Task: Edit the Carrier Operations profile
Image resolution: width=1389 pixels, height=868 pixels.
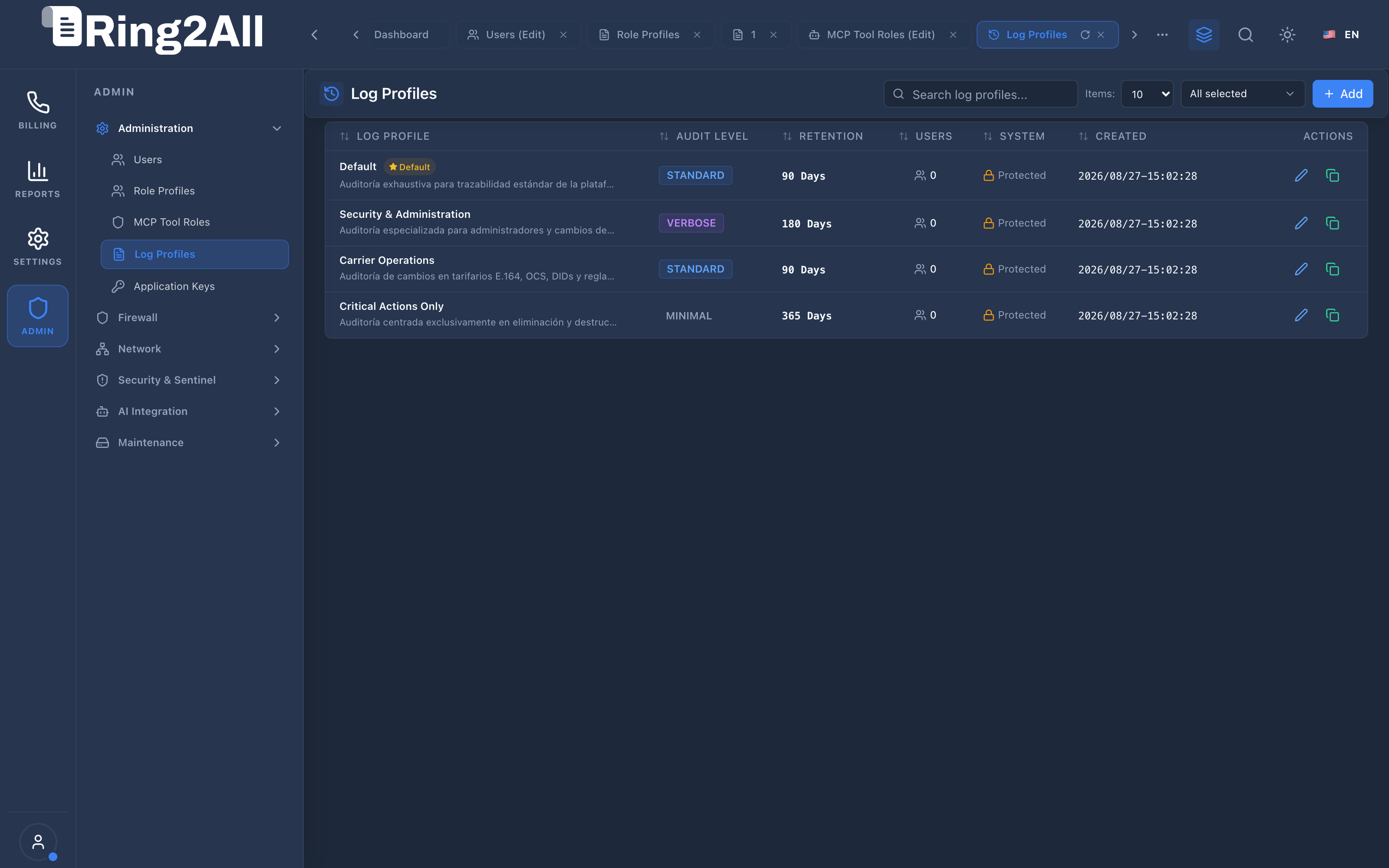Action: 1301,269
